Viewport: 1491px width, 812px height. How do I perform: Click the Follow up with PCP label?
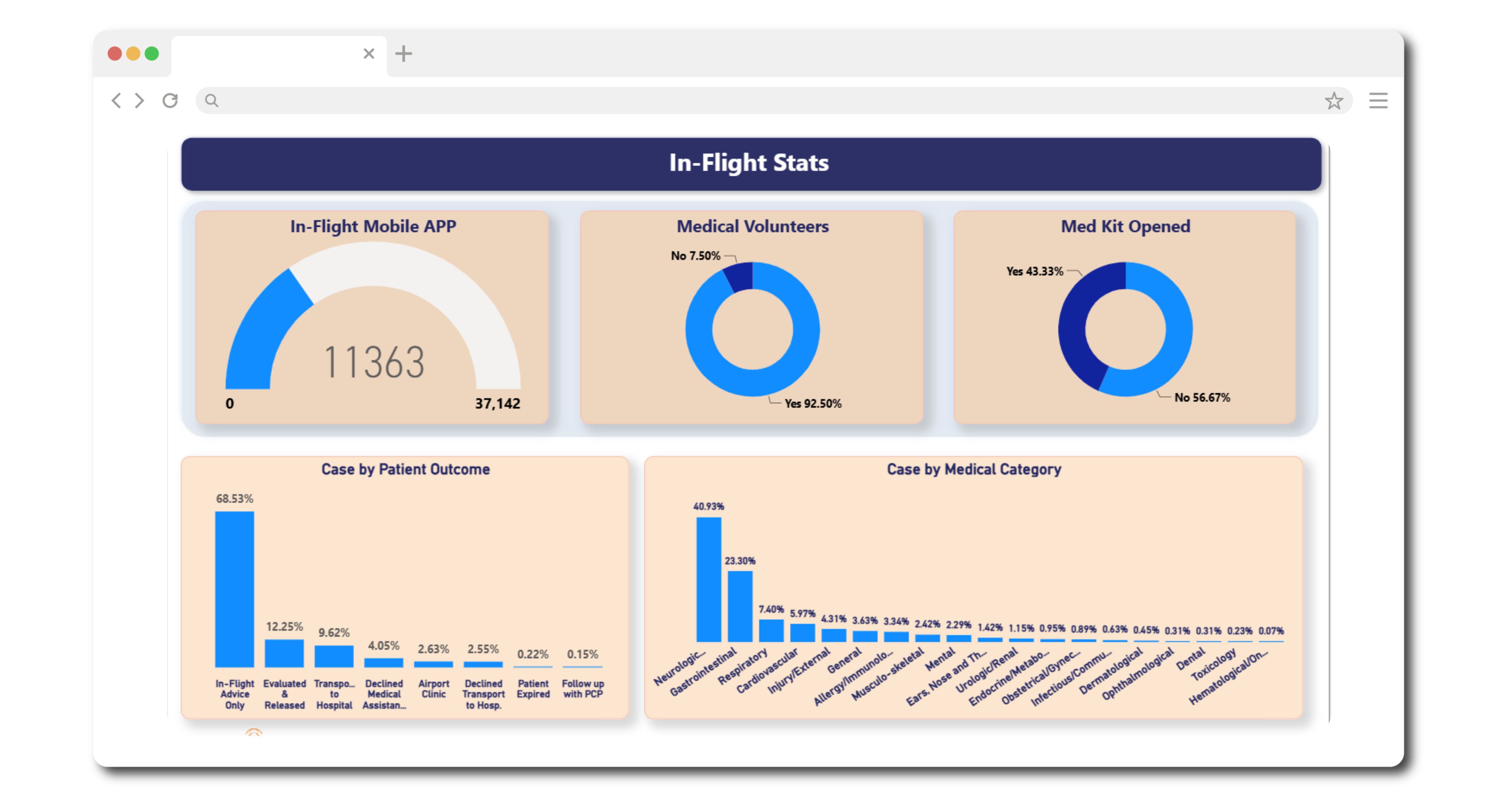[583, 689]
